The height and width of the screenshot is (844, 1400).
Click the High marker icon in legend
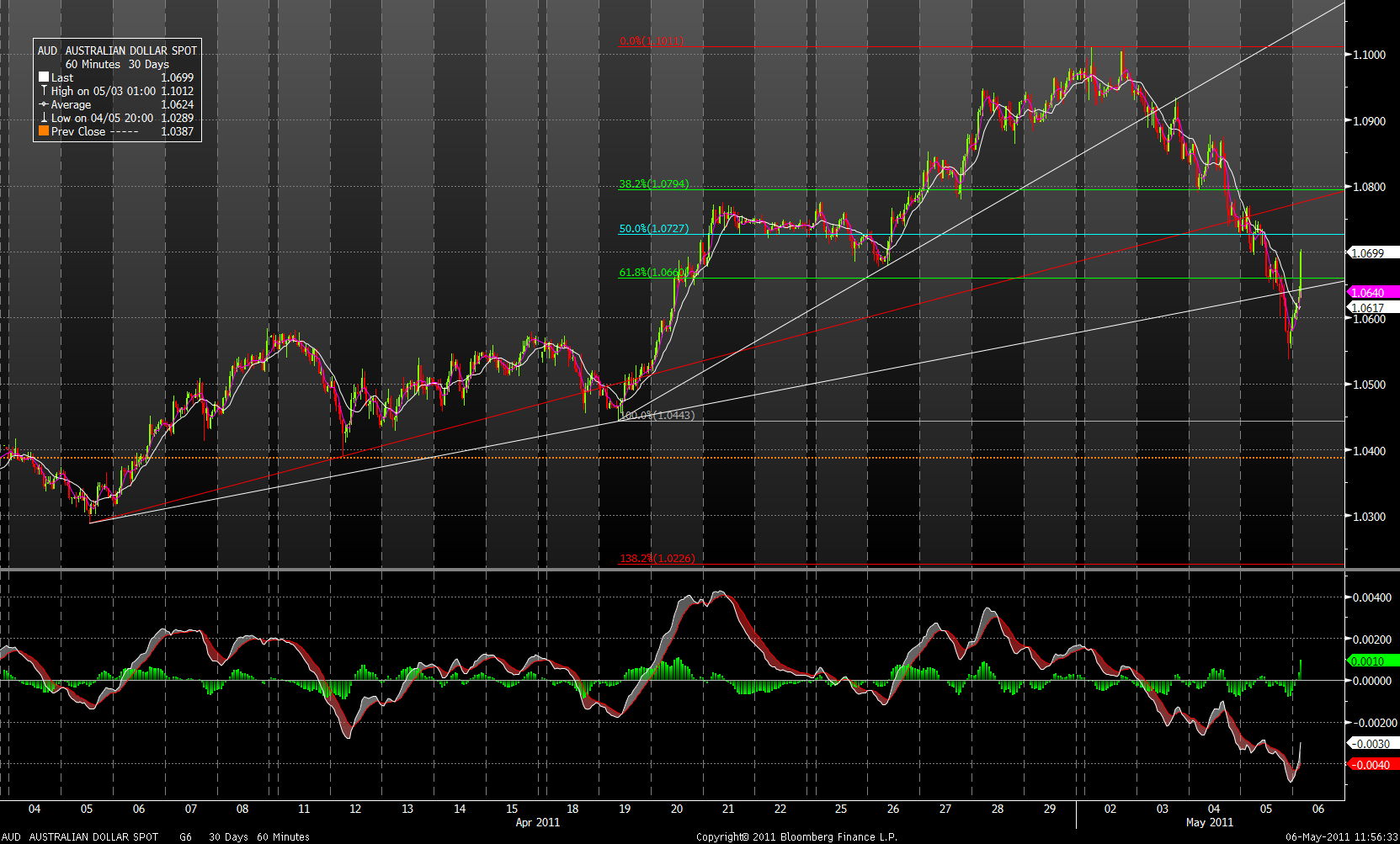44,91
